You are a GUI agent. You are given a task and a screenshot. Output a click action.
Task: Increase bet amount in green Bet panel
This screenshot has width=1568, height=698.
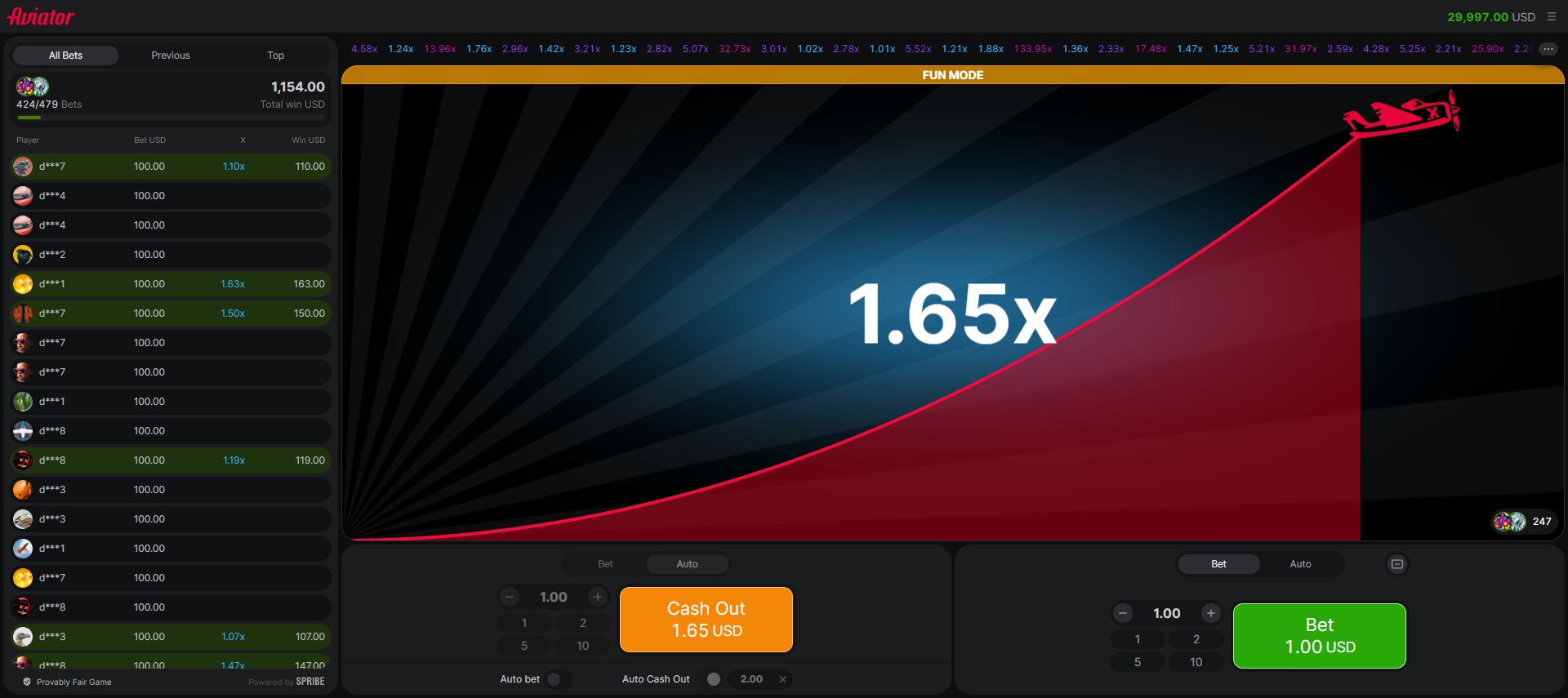click(x=1211, y=613)
